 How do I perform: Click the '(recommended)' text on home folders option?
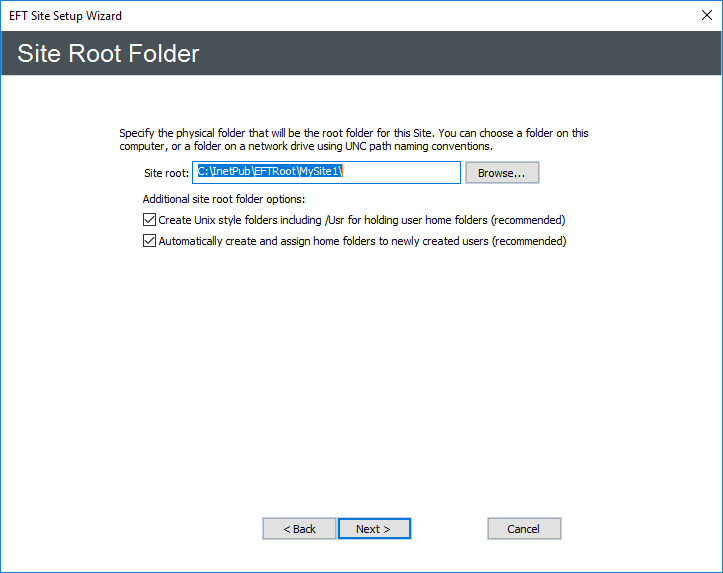529,241
